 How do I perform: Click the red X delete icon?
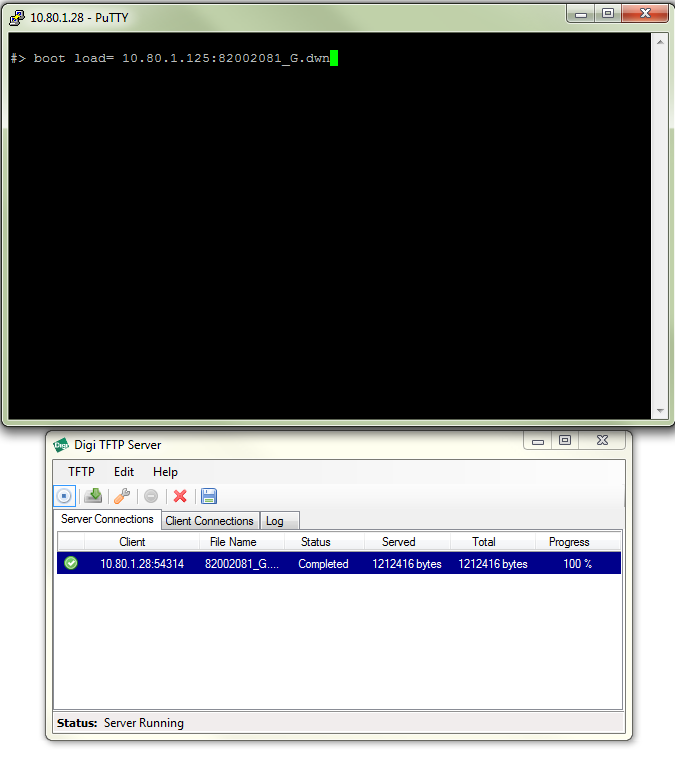click(x=180, y=496)
